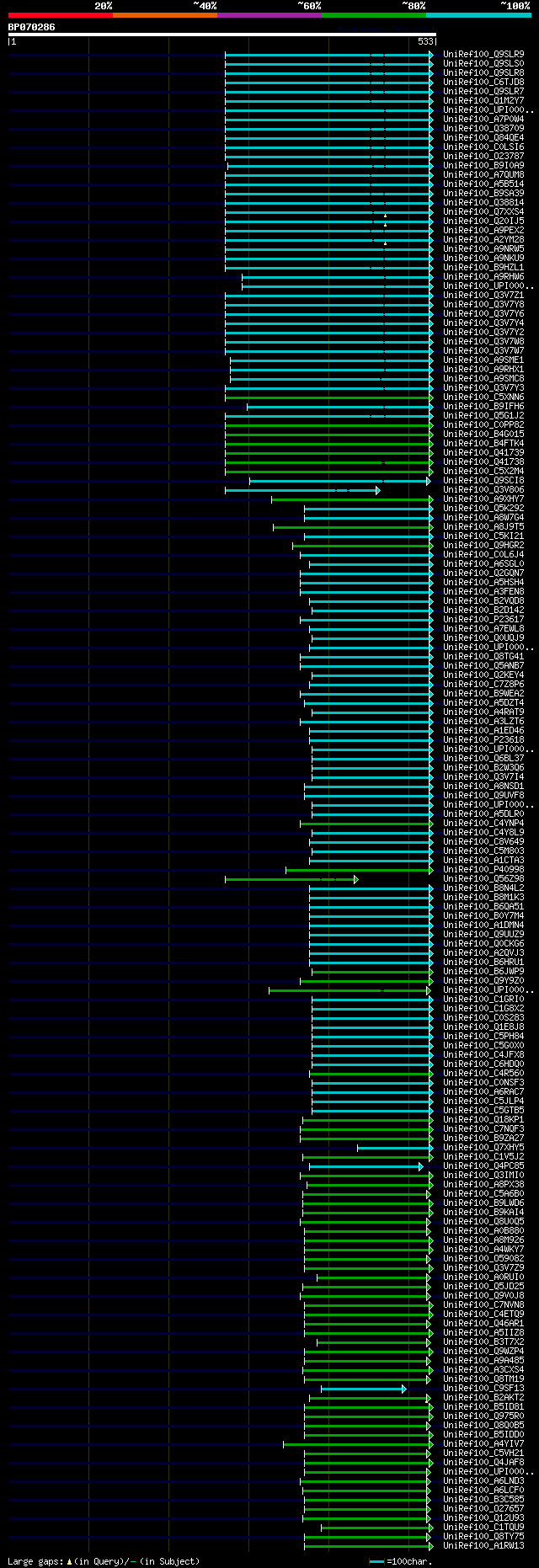Click UniRef100_A9XHY7 subject name
Viewport: 539px width, 1568px height.
tap(483, 499)
